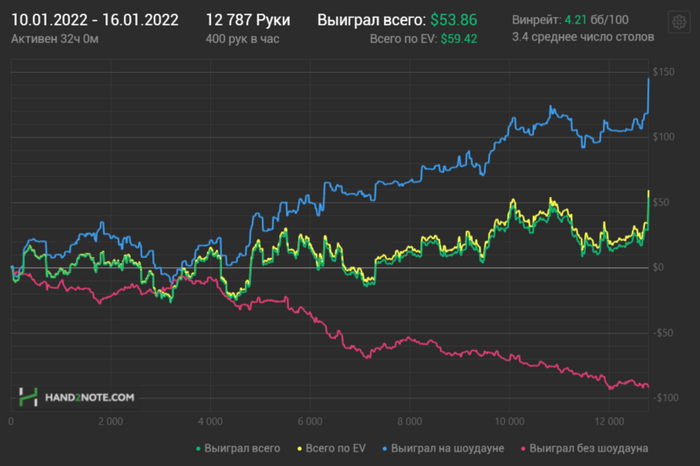Click the 10 000 x-axis label
Image resolution: width=700 pixels, height=466 pixels.
coord(509,421)
